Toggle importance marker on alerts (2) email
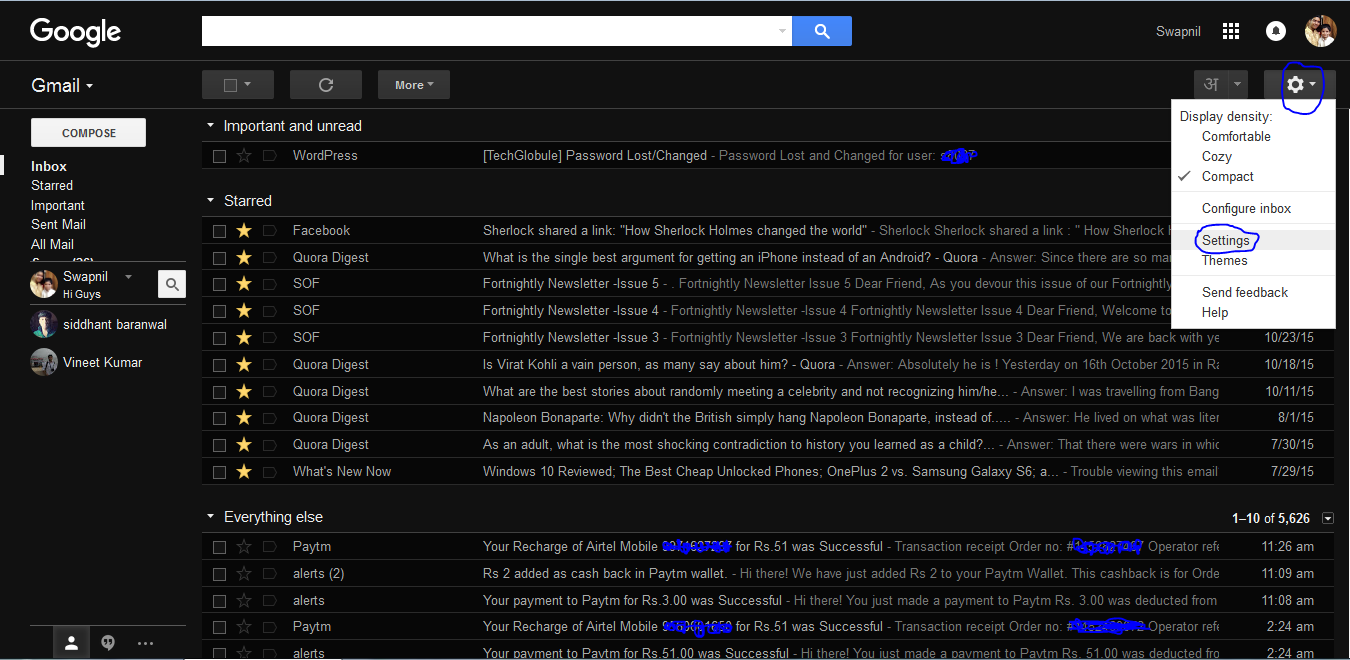 (x=269, y=574)
